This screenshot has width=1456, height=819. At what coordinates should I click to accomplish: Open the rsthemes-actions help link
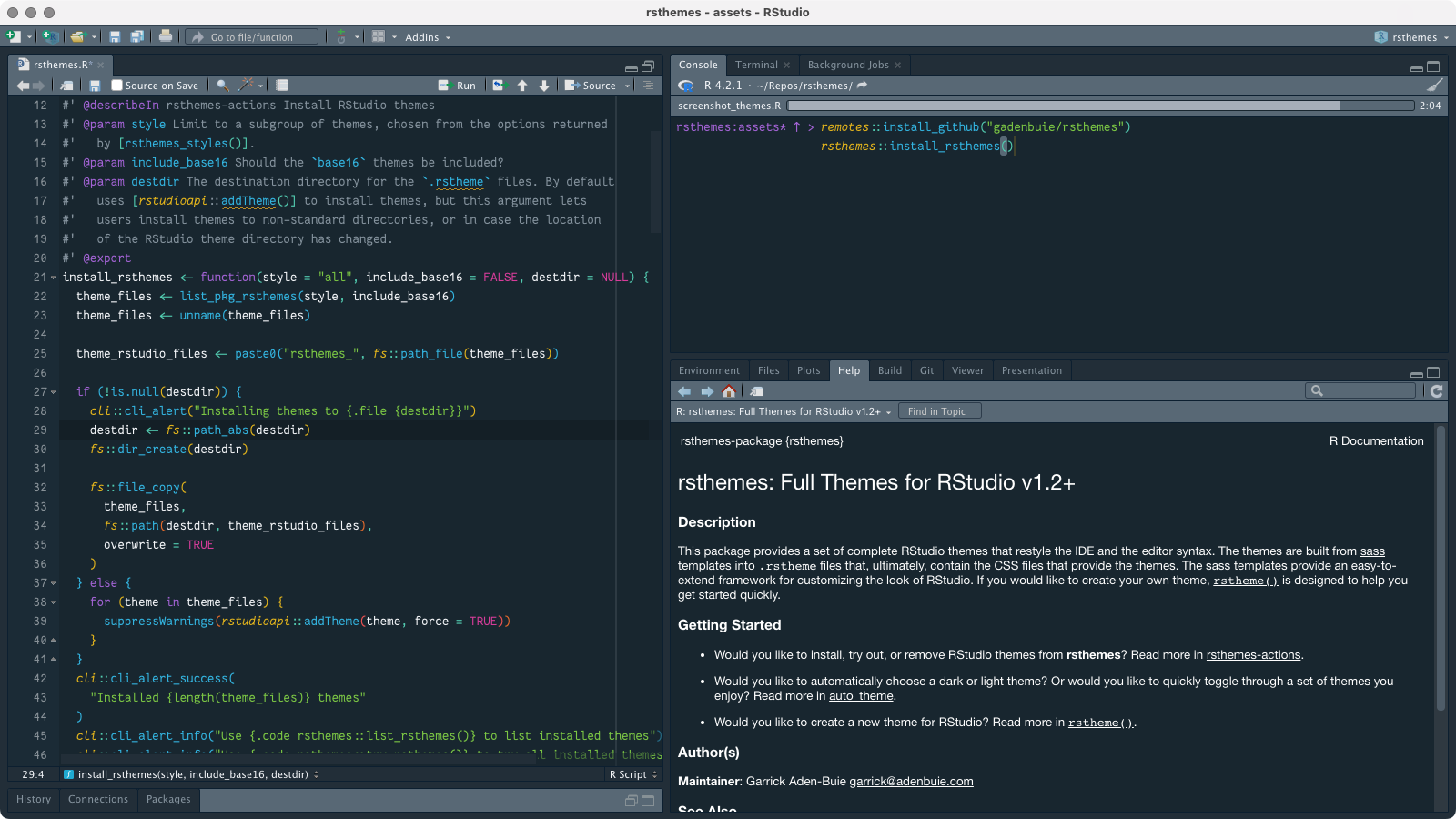pos(1253,655)
